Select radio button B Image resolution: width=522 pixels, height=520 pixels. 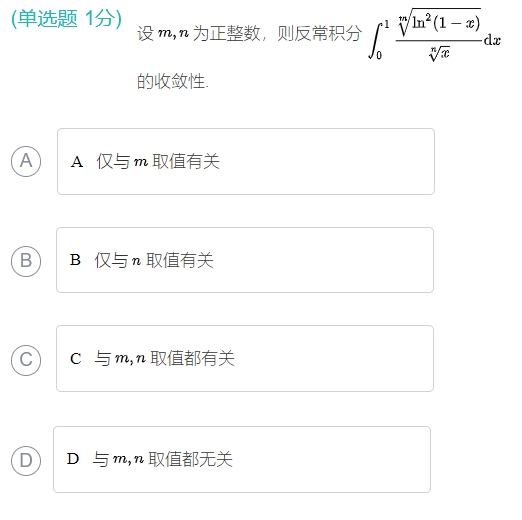click(x=26, y=261)
